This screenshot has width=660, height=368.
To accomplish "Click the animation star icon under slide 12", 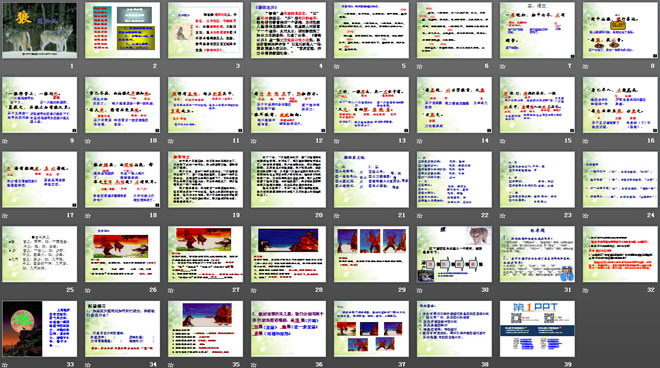I will [254, 141].
